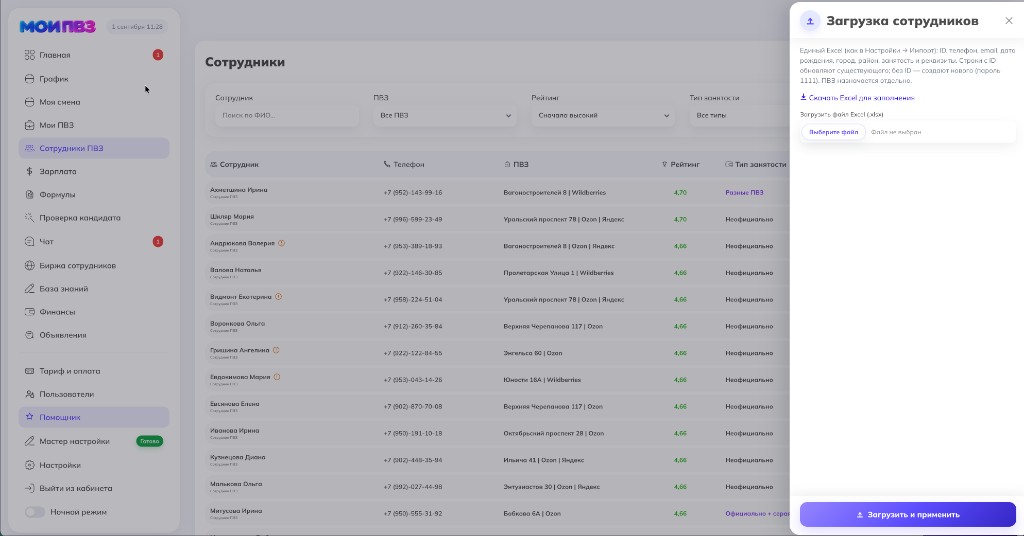The height and width of the screenshot is (536, 1024).
Task: Click the red notification badge on Чат
Action: (157, 242)
